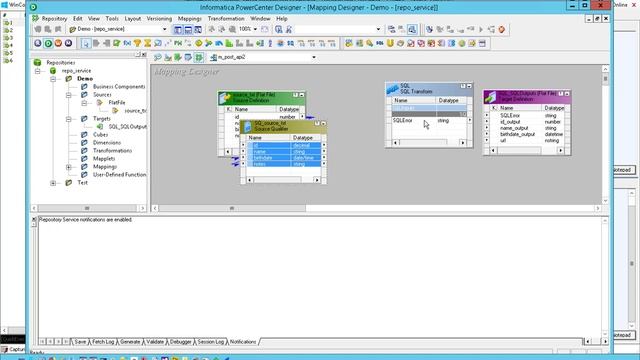
Task: Open Mapplet Designer tool above workspace
Action: 188,57
